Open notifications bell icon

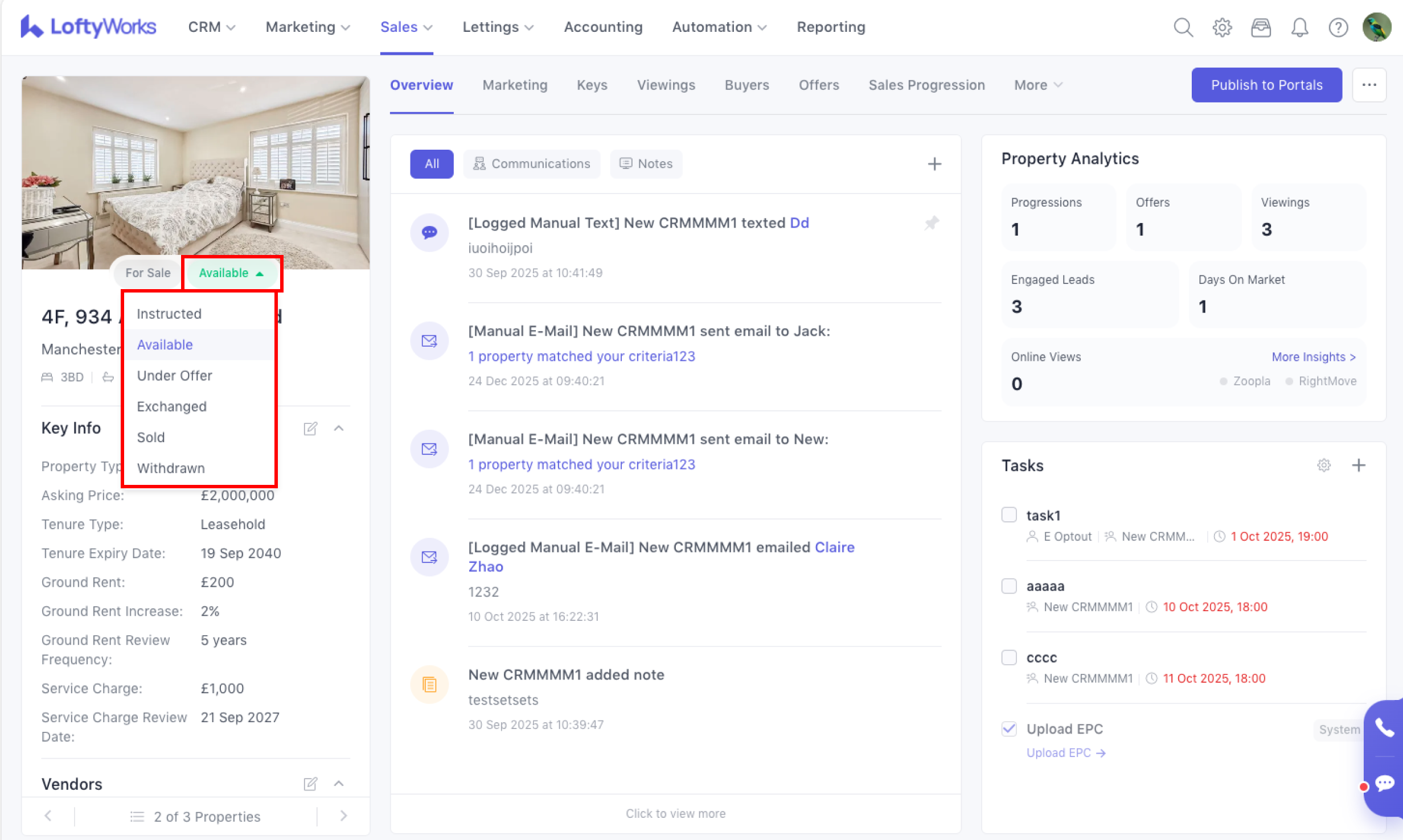(x=1299, y=27)
